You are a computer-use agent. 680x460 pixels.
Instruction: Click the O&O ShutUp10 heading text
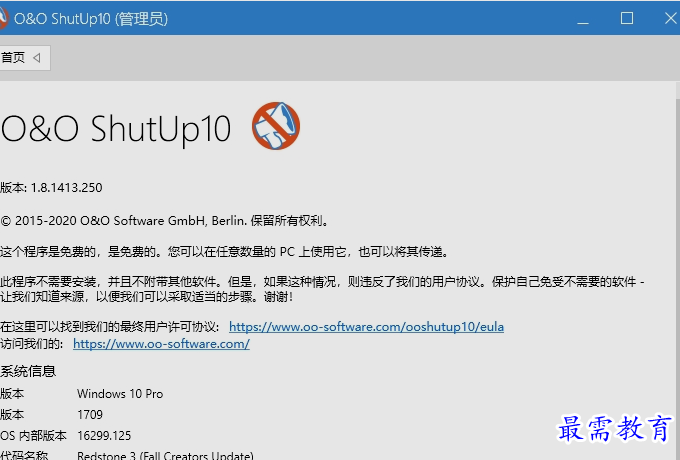(116, 129)
